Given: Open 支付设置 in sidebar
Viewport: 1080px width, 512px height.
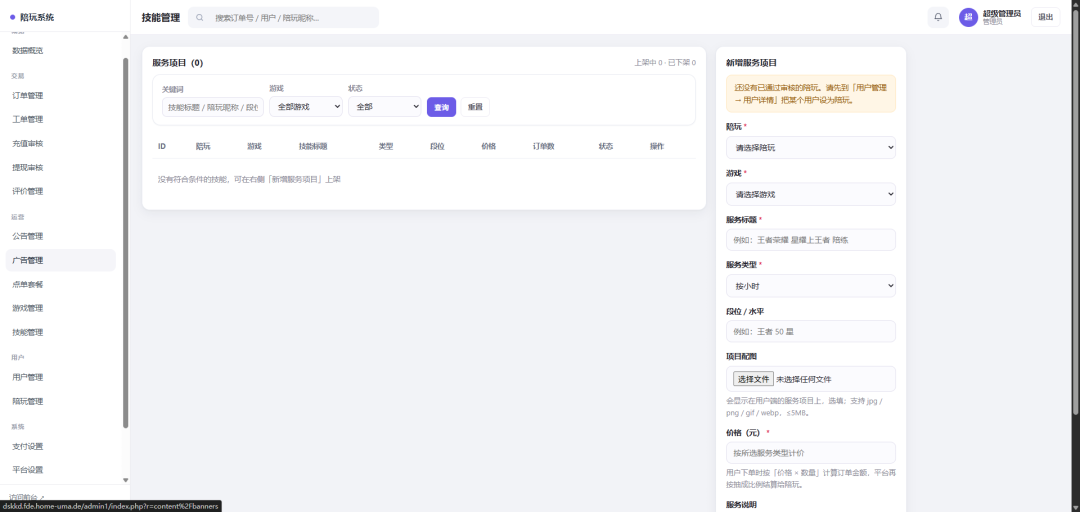Looking at the screenshot, I should click(61, 446).
